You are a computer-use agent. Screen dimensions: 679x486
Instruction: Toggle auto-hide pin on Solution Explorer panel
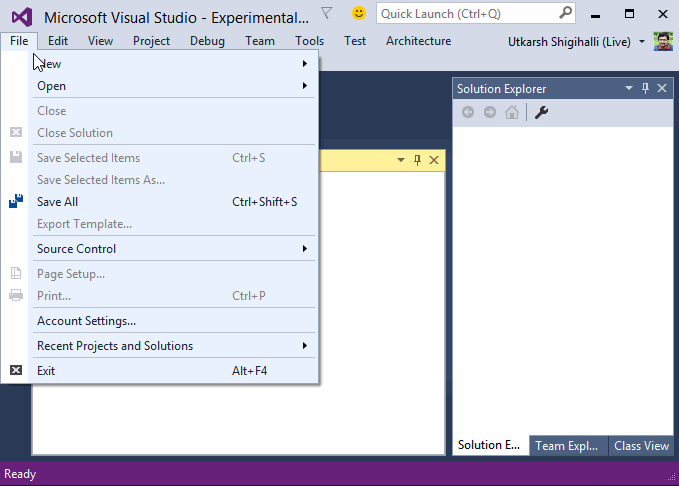646,89
